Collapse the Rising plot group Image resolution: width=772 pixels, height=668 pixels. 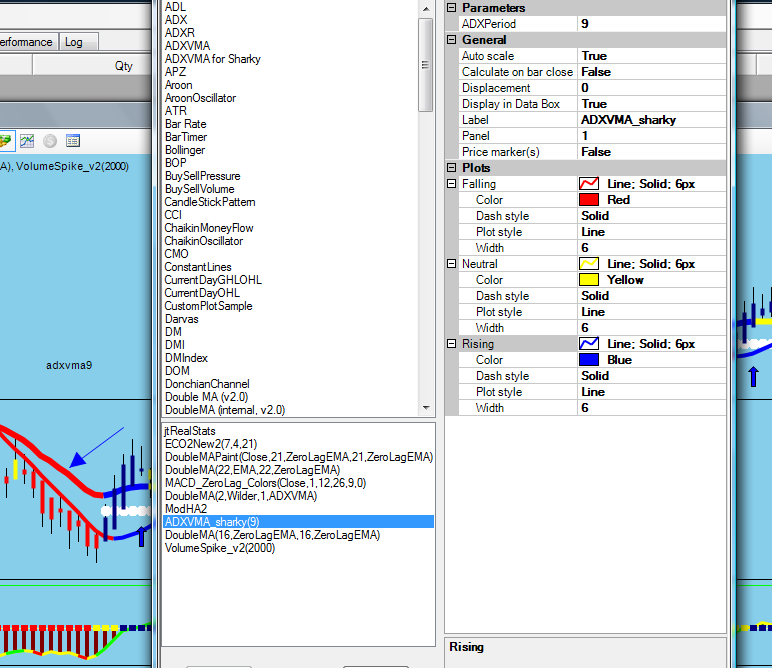click(x=451, y=344)
